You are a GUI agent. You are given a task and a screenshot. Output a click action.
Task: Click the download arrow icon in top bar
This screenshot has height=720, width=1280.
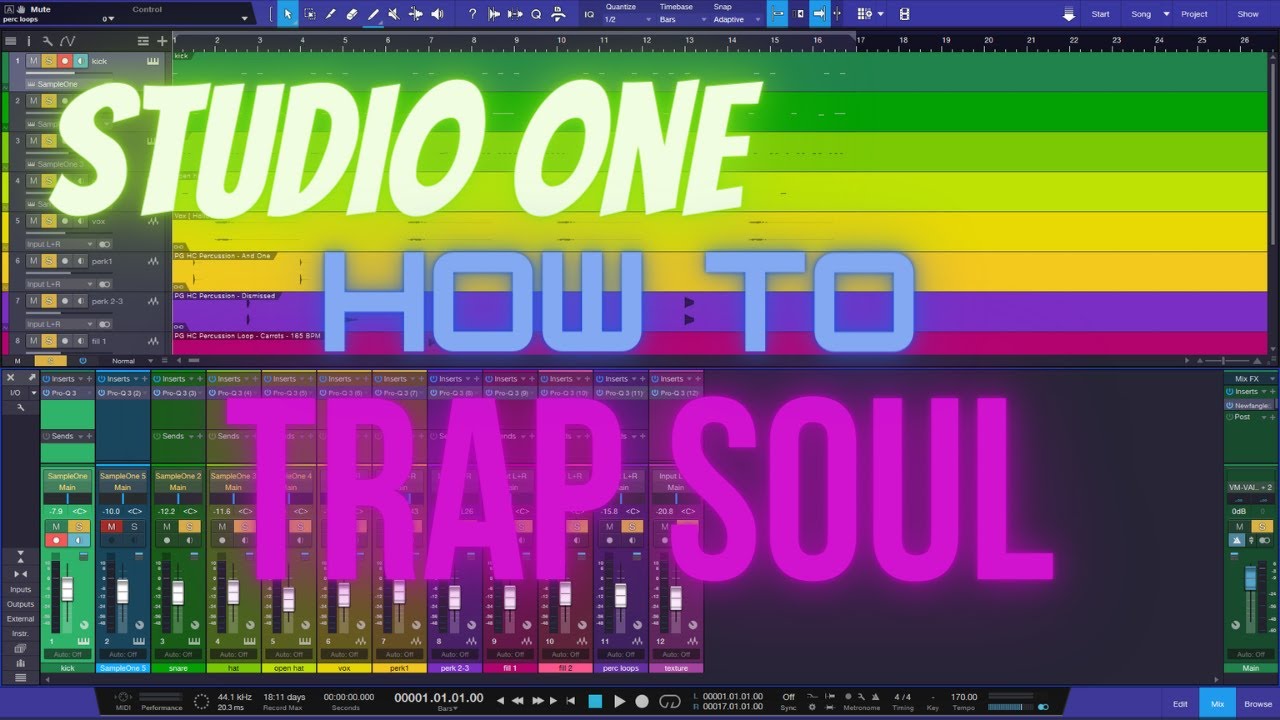1069,14
